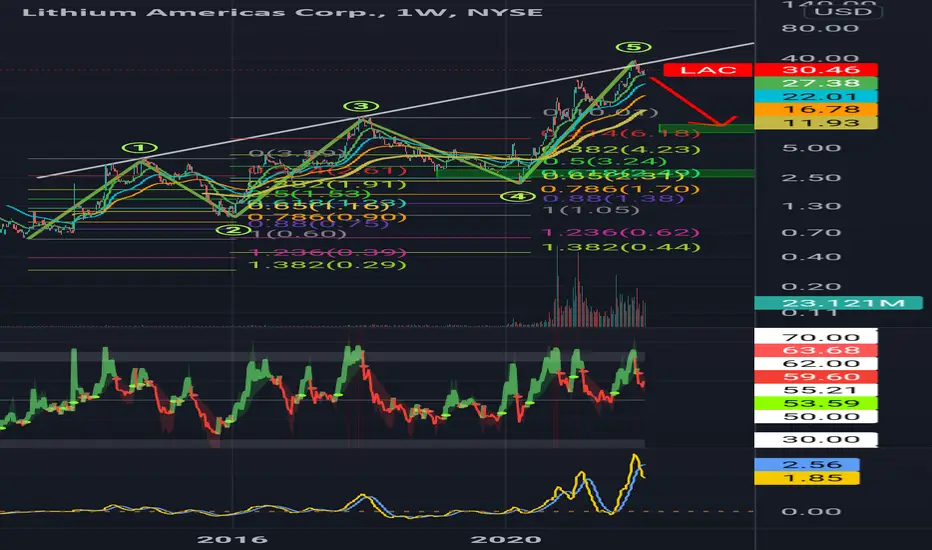The image size is (932, 550).
Task: Click the RSI 50.00 midline label
Action: tap(816, 416)
